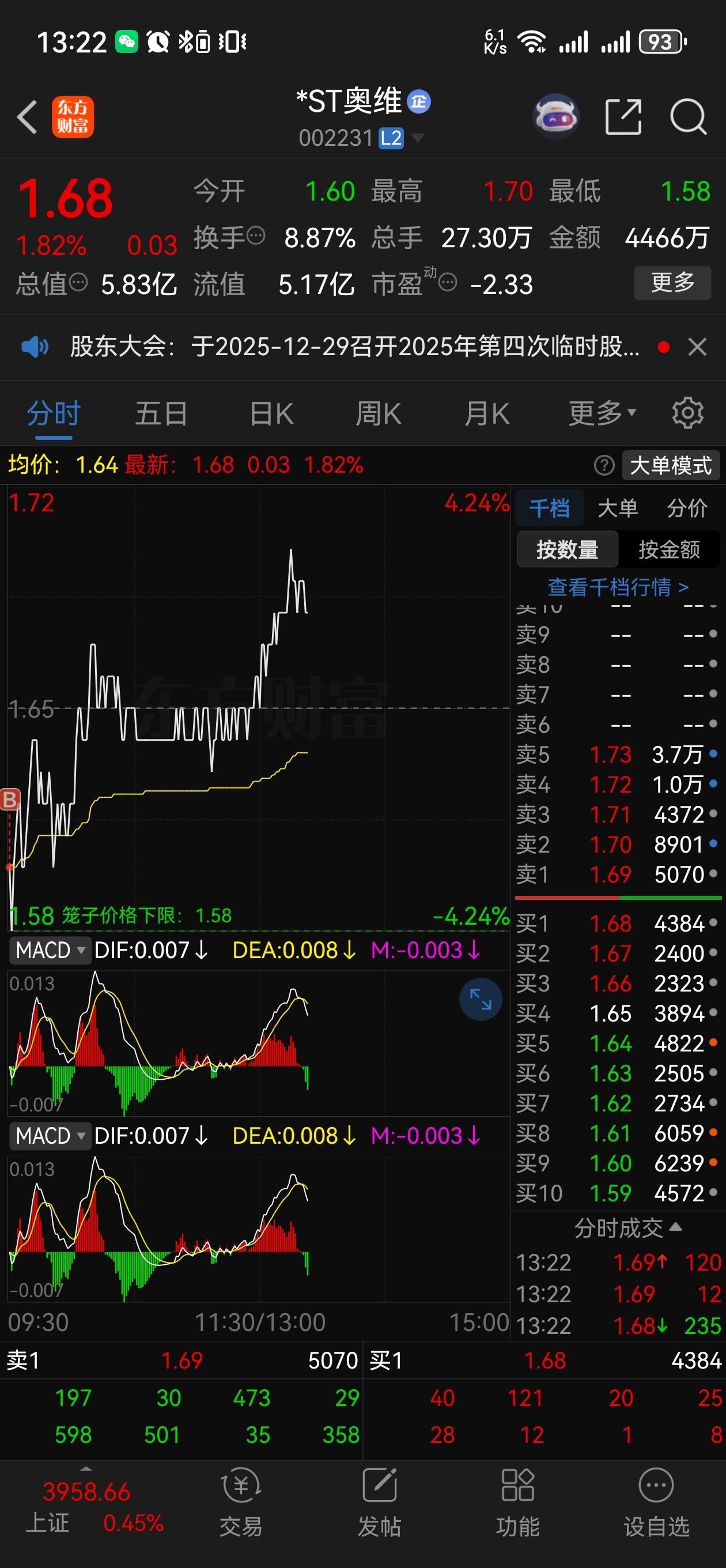Open the 更多 chart period dropdown
Image resolution: width=726 pixels, height=1568 pixels.
[602, 413]
